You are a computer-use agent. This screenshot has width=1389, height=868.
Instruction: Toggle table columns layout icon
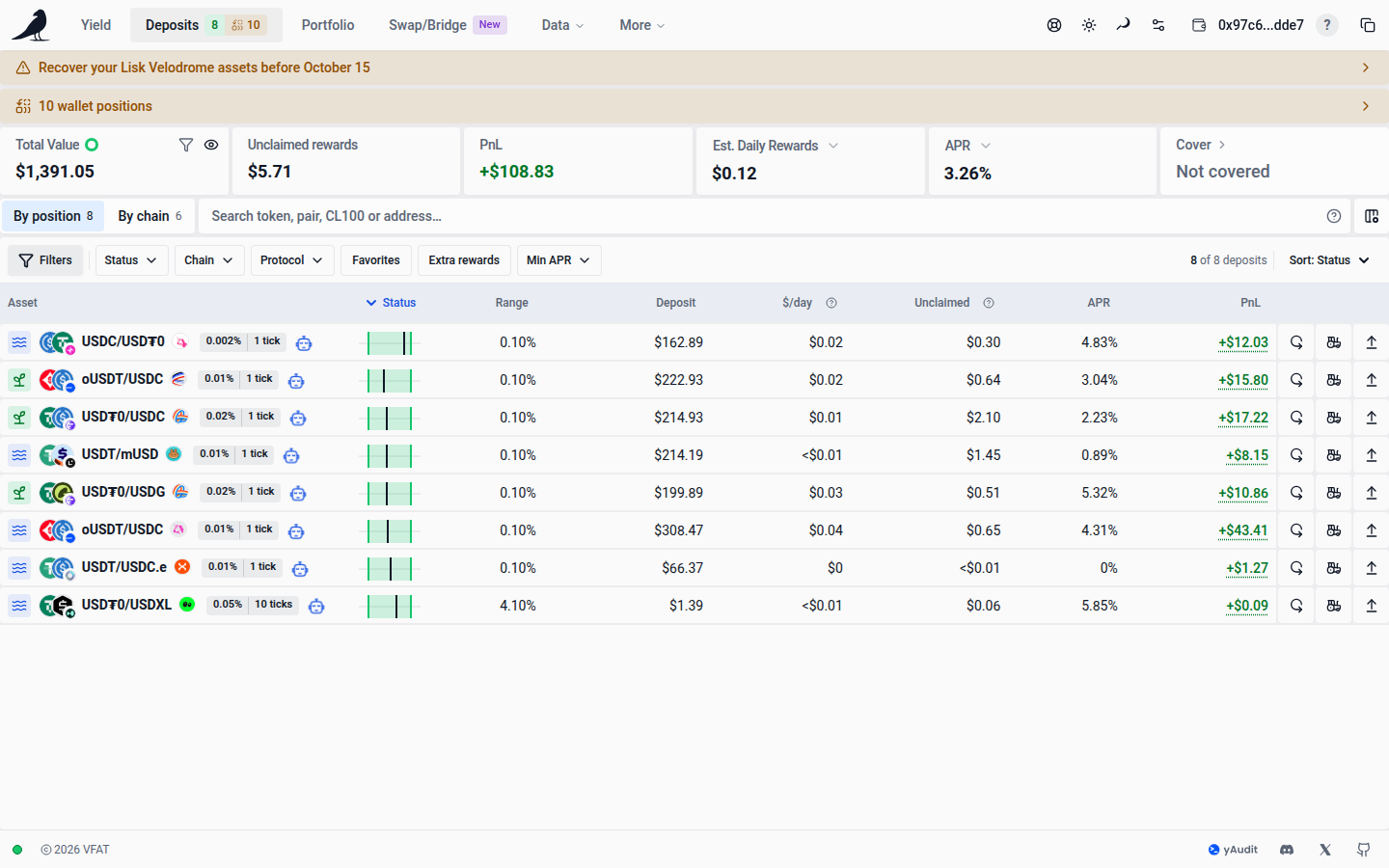pyautogui.click(x=1372, y=216)
